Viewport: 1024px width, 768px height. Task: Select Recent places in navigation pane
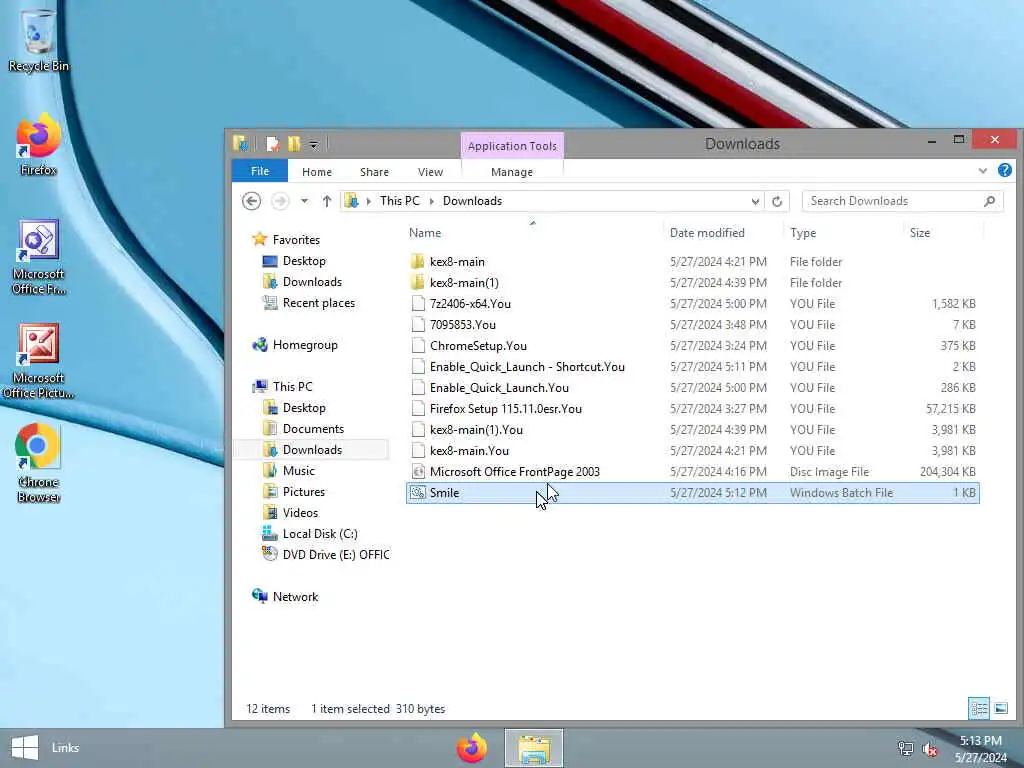click(318, 302)
